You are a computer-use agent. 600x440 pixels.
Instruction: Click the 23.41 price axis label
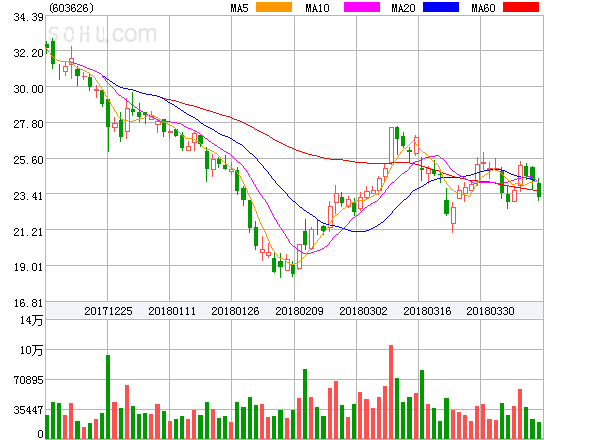[28, 196]
